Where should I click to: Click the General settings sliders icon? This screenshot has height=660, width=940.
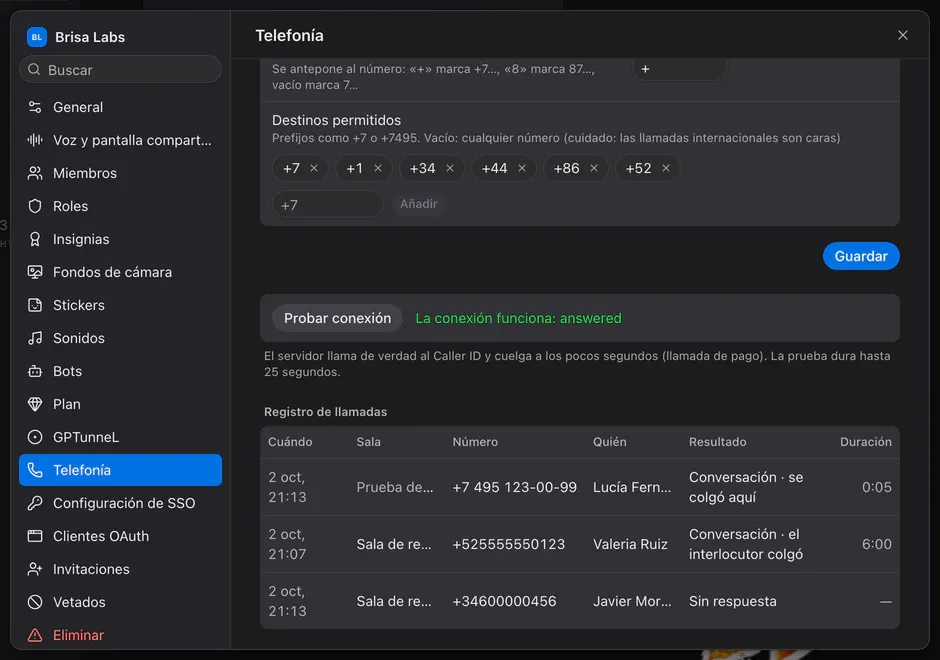35,107
